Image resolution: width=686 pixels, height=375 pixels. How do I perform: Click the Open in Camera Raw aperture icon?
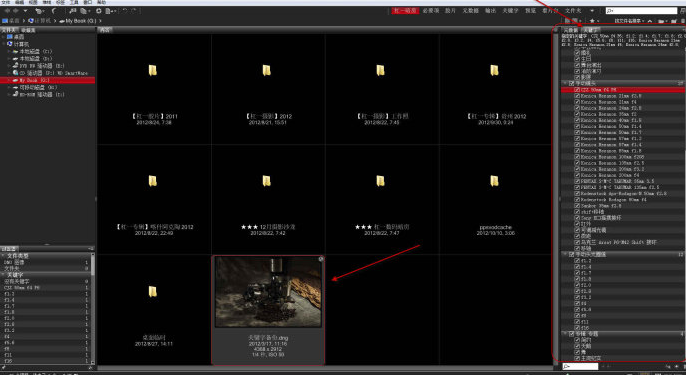(x=99, y=11)
